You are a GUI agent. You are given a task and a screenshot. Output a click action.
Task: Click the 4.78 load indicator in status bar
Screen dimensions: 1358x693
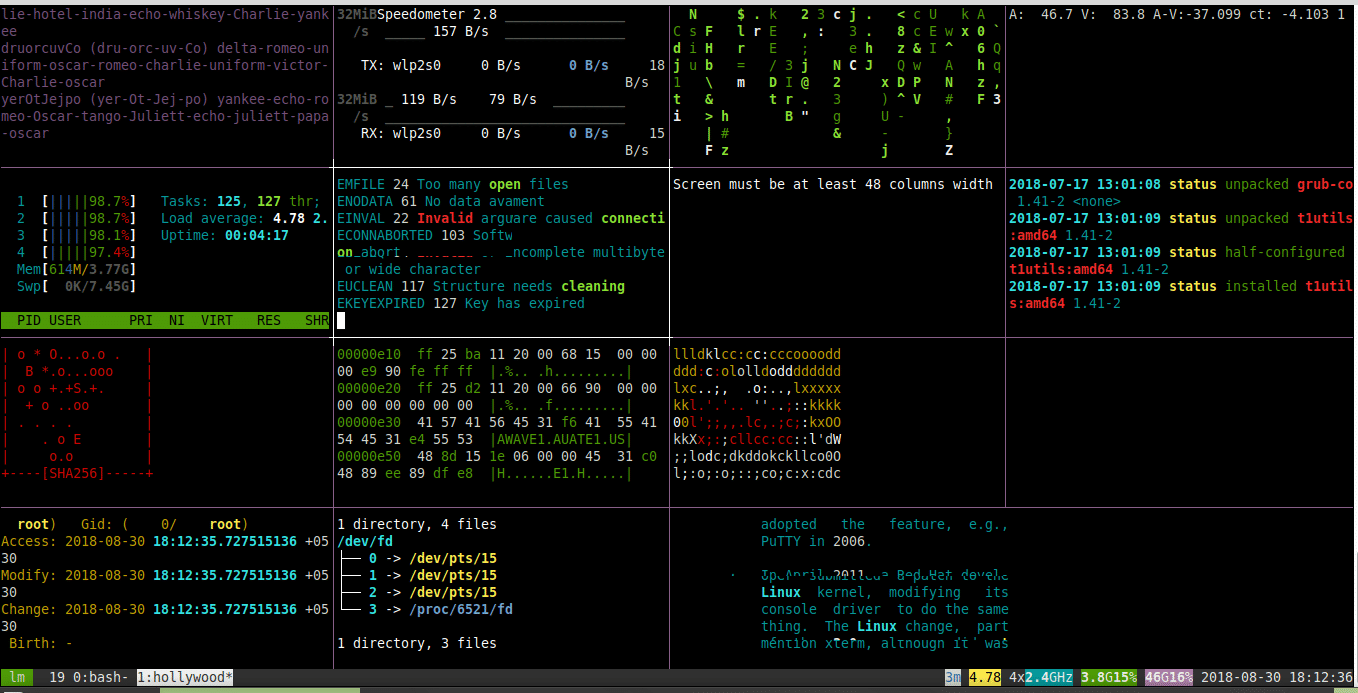click(985, 677)
